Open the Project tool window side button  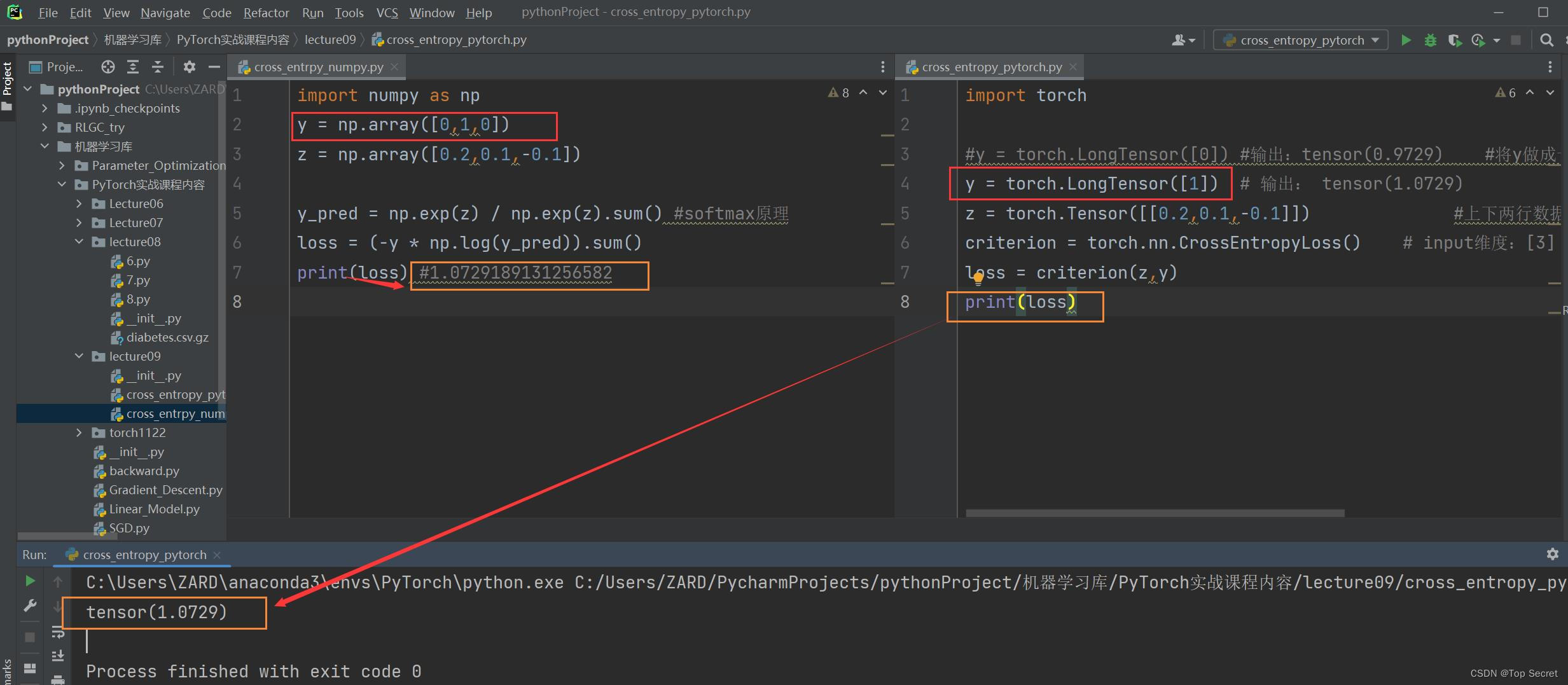7,86
